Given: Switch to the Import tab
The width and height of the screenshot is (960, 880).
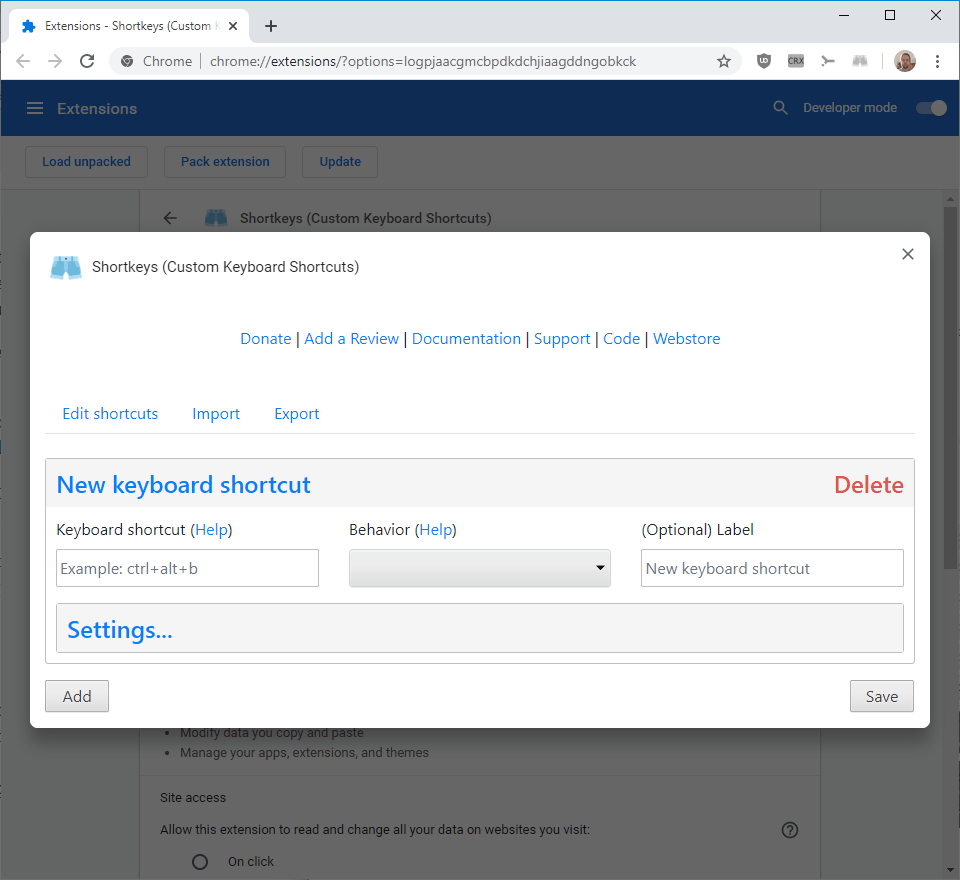Looking at the screenshot, I should pos(216,414).
